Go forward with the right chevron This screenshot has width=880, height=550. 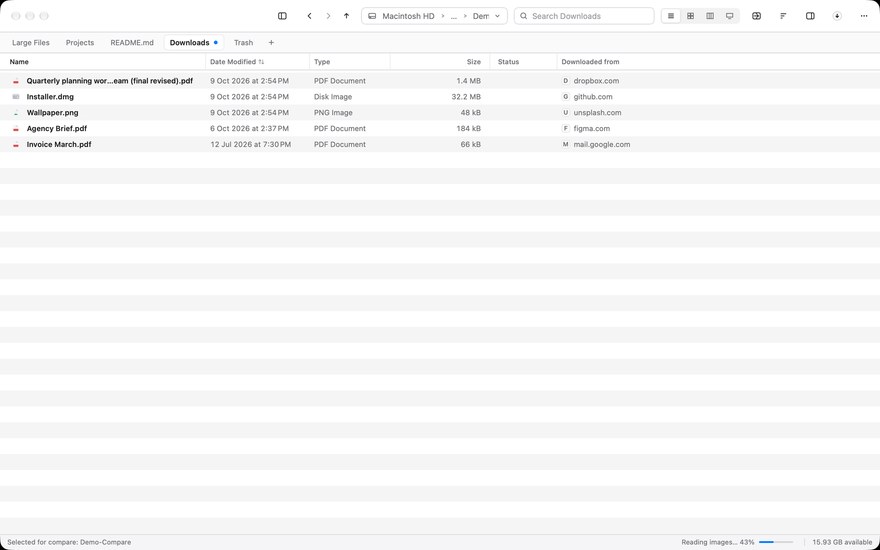point(328,16)
